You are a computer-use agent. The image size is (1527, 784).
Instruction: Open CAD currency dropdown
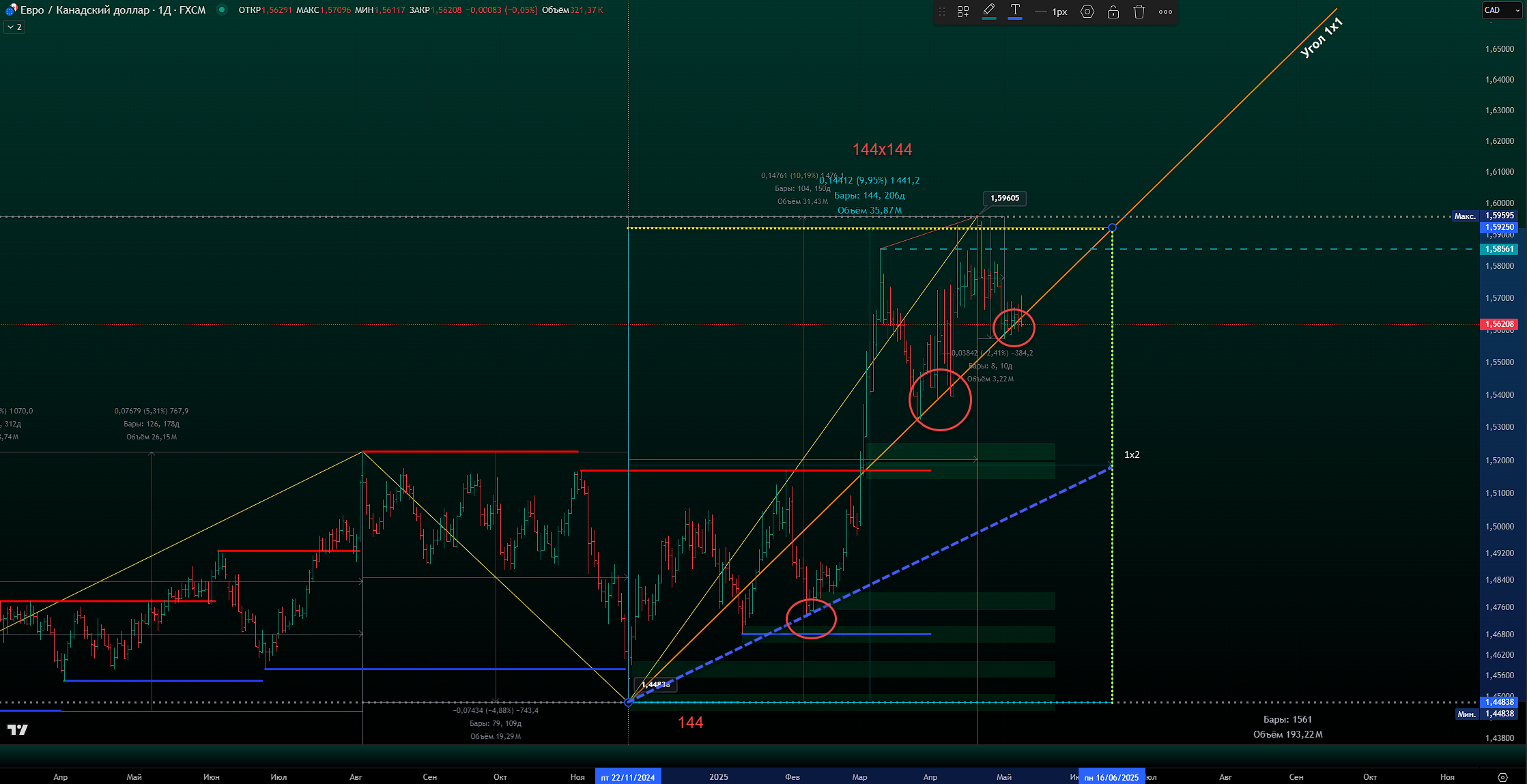pos(1502,10)
